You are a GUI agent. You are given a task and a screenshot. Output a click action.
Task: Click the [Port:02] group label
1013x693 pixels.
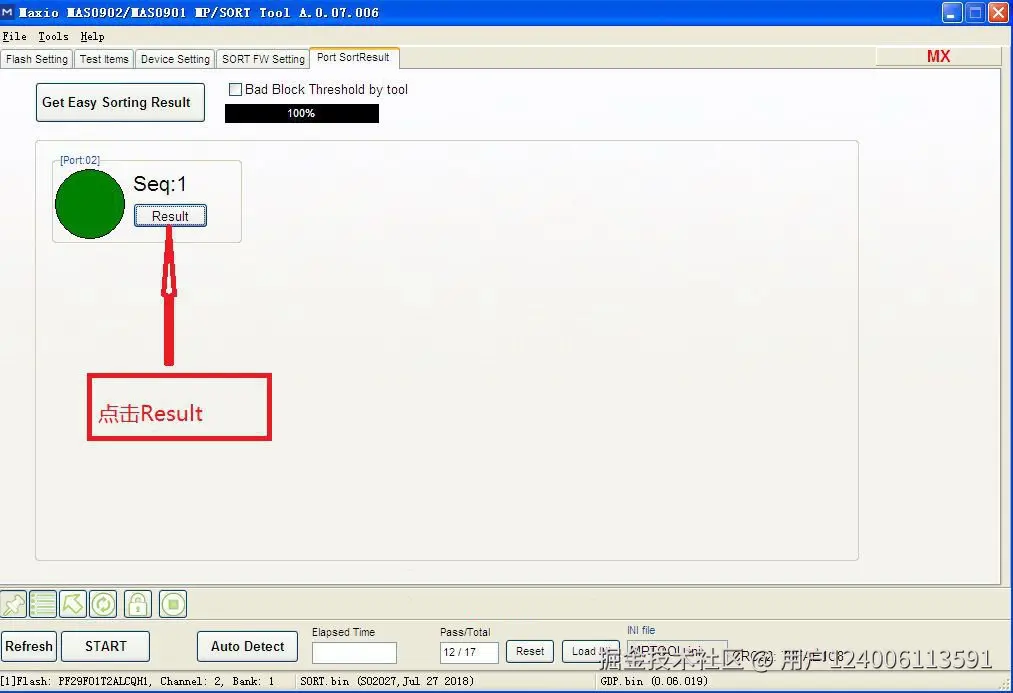(80, 160)
